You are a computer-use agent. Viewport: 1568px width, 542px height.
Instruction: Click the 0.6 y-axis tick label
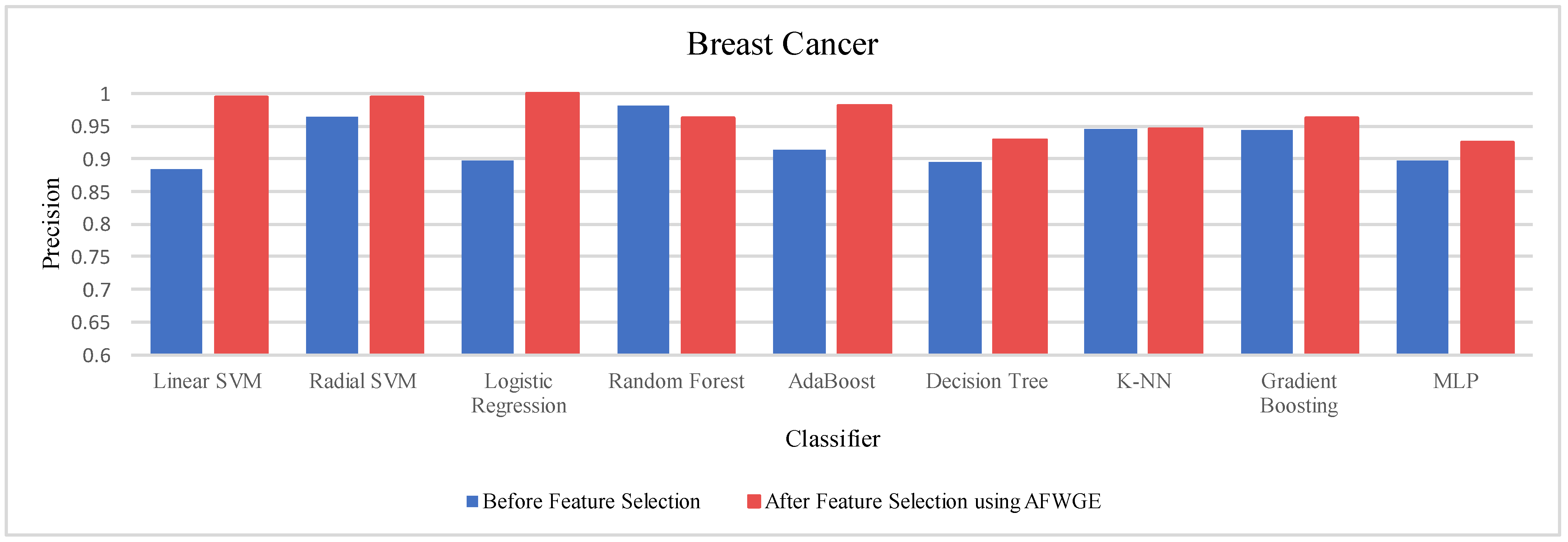tap(96, 355)
